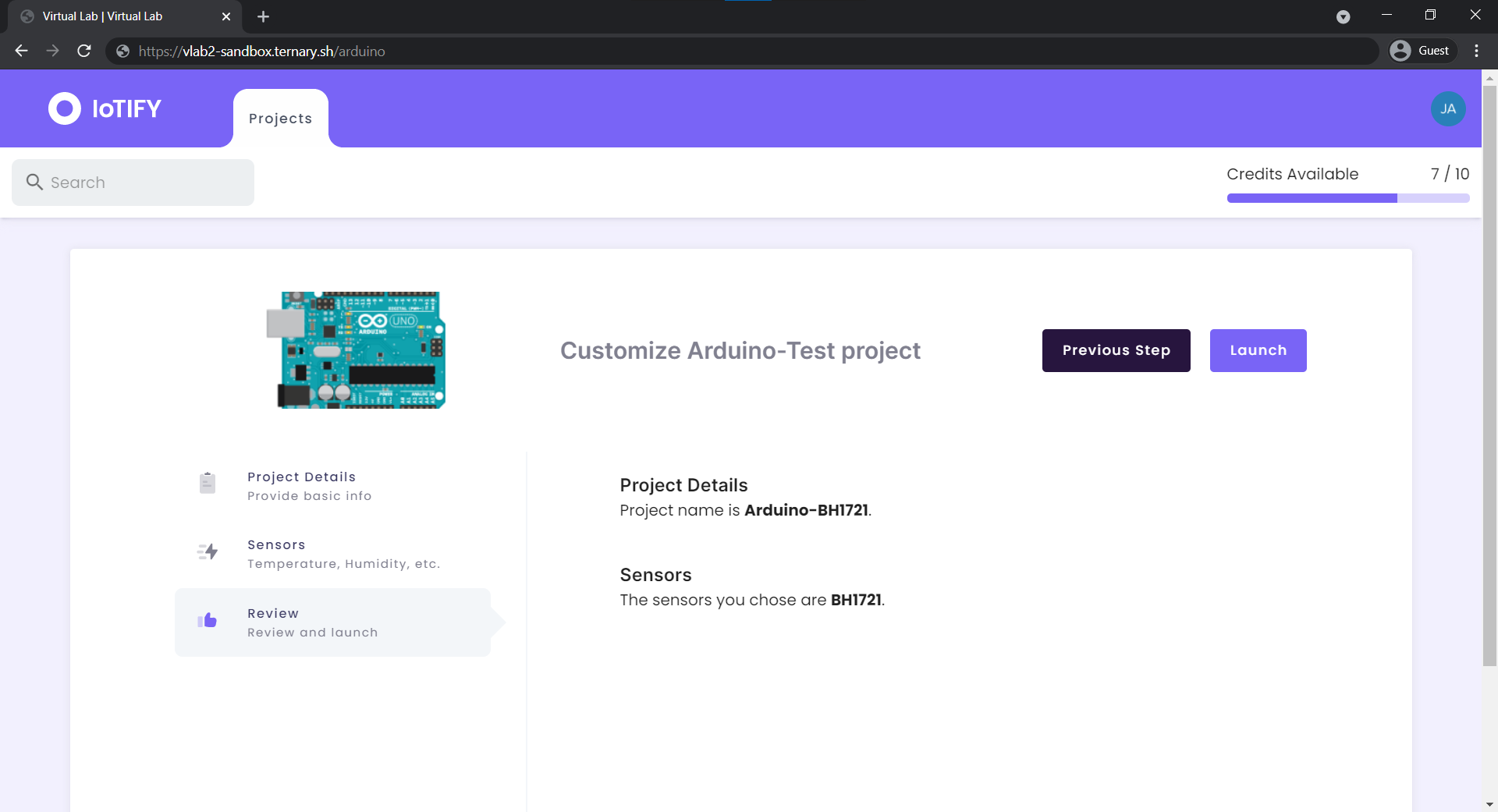Click the project name Arduino-BH1721 text
1498x812 pixels.
pos(806,510)
